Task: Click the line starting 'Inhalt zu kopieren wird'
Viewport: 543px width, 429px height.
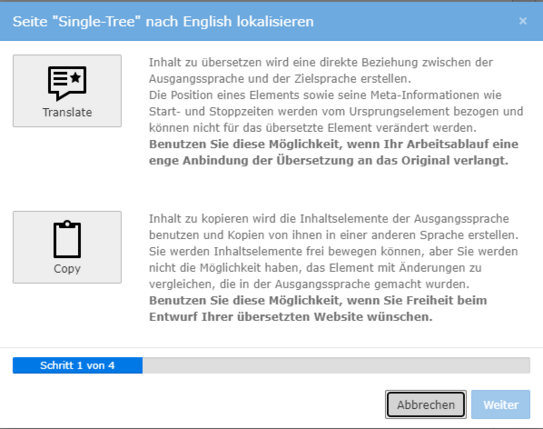Action: (x=329, y=219)
